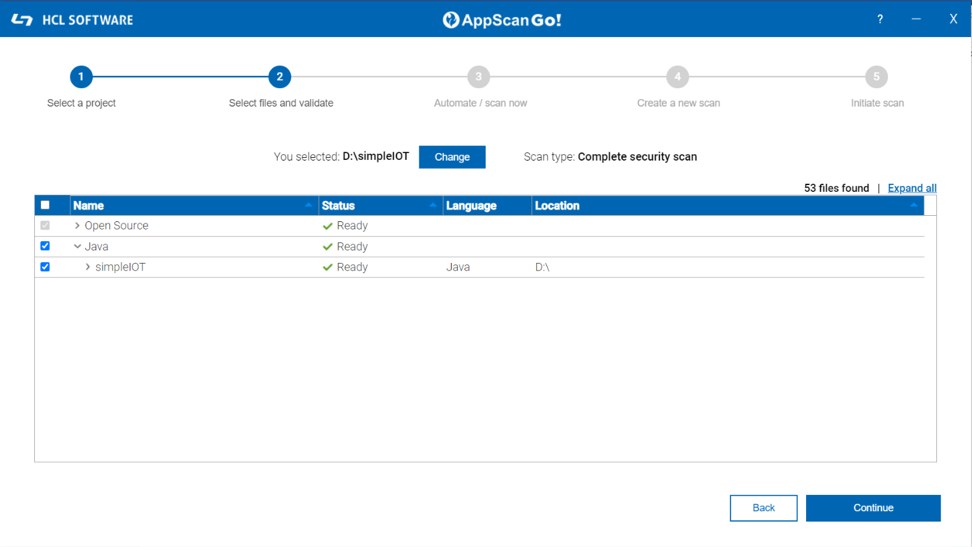Viewport: 972px width, 547px height.
Task: Expand the simpleIOT project node
Action: (88, 268)
